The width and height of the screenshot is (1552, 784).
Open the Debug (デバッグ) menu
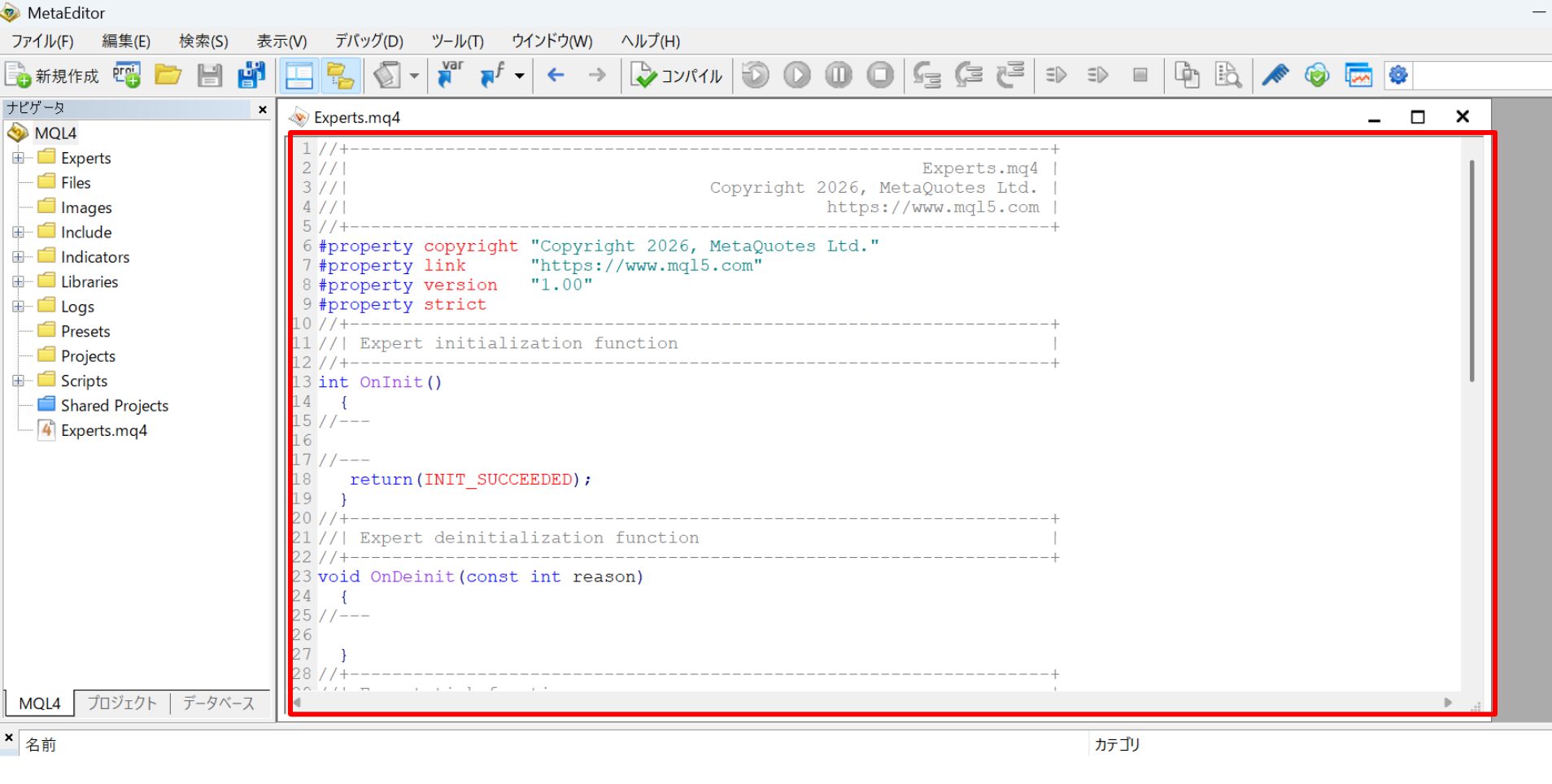coord(369,41)
